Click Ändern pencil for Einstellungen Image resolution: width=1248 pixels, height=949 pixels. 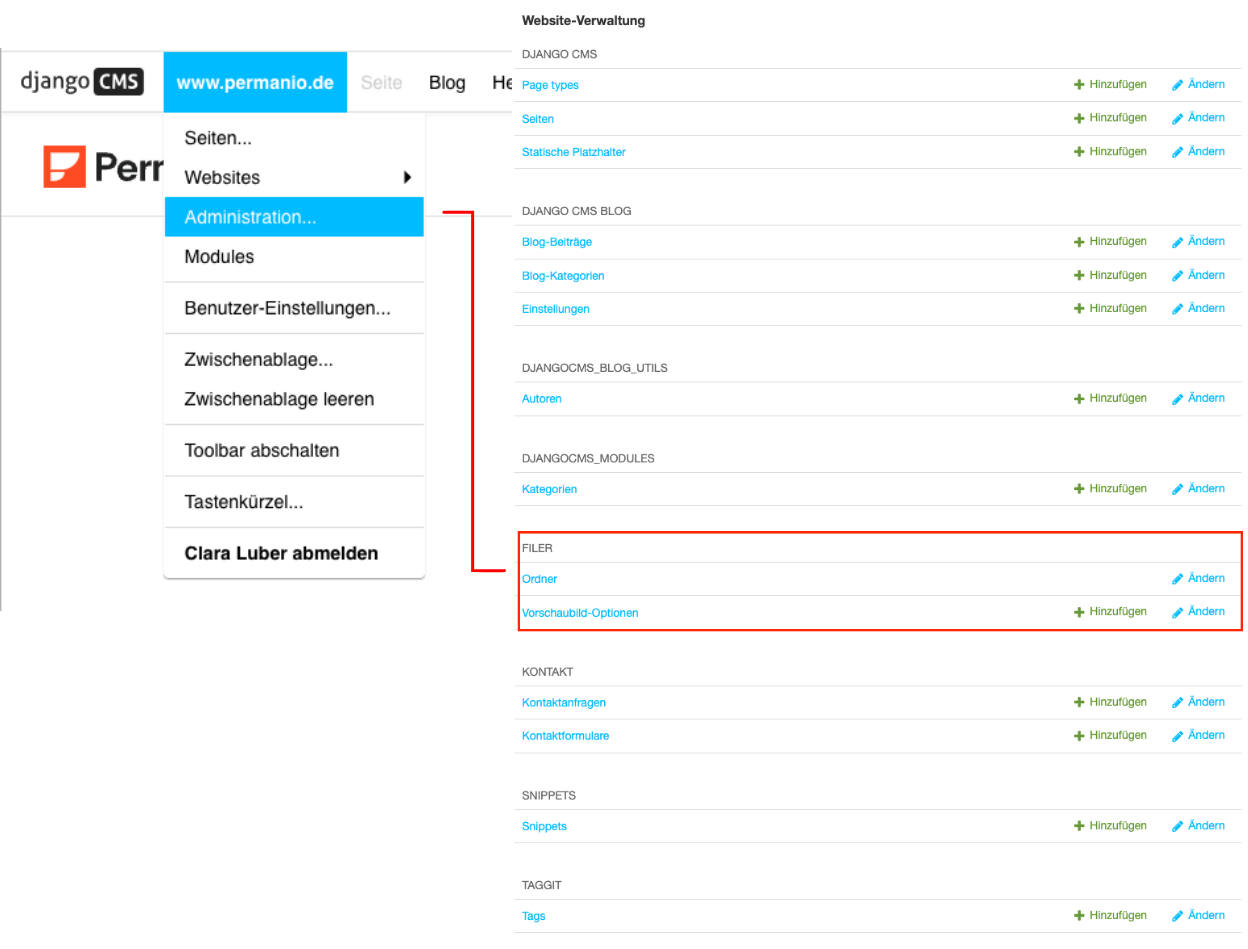[1198, 309]
